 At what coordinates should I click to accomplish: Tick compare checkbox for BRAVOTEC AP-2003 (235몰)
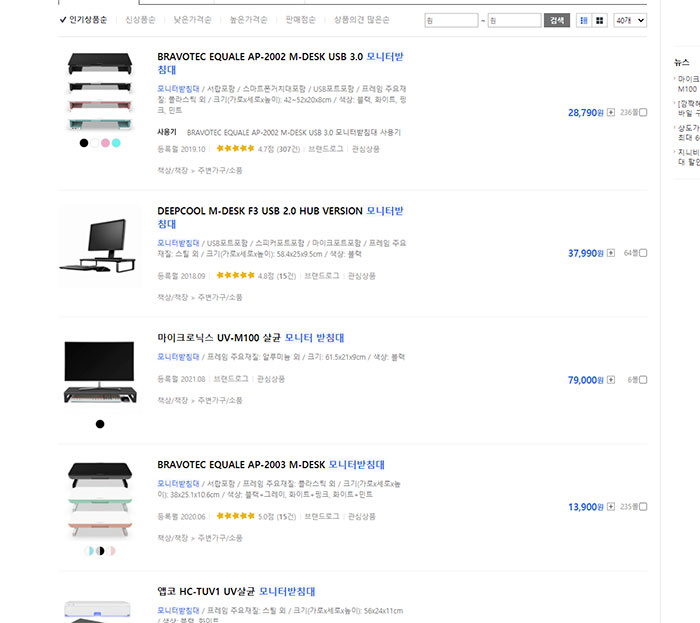[643, 507]
